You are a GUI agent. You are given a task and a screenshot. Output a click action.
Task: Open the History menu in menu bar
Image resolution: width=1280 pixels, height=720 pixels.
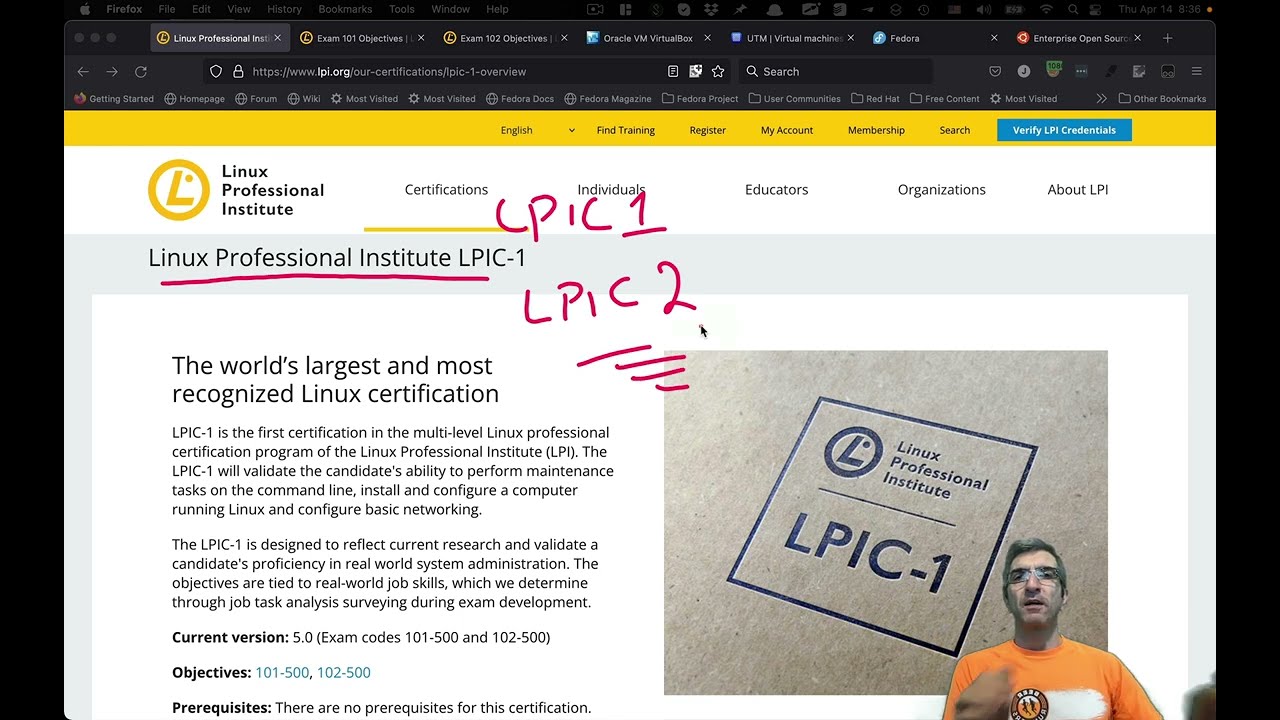[x=284, y=9]
